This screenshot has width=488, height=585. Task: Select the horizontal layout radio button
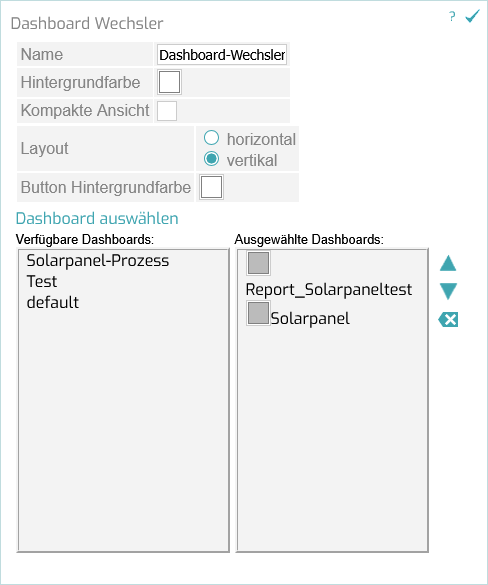(211, 138)
